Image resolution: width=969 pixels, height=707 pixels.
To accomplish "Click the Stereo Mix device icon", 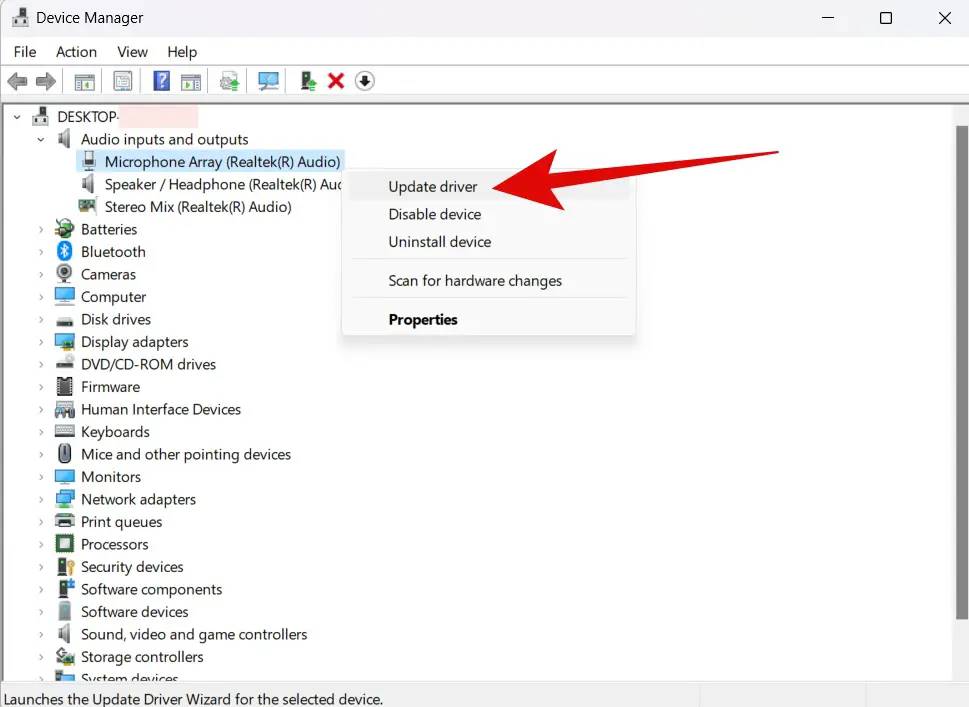I will point(87,205).
